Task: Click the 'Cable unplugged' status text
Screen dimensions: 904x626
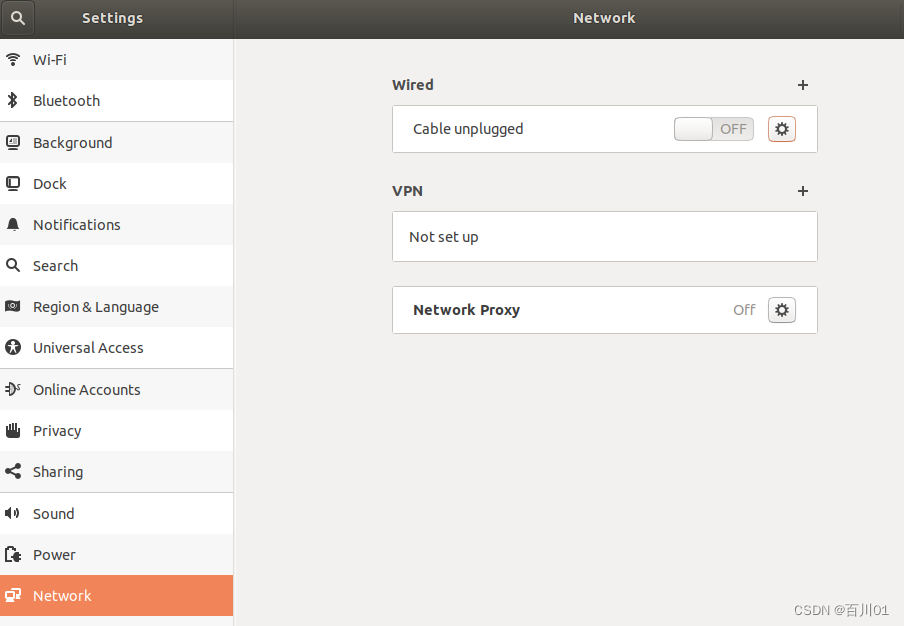Action: (x=468, y=129)
